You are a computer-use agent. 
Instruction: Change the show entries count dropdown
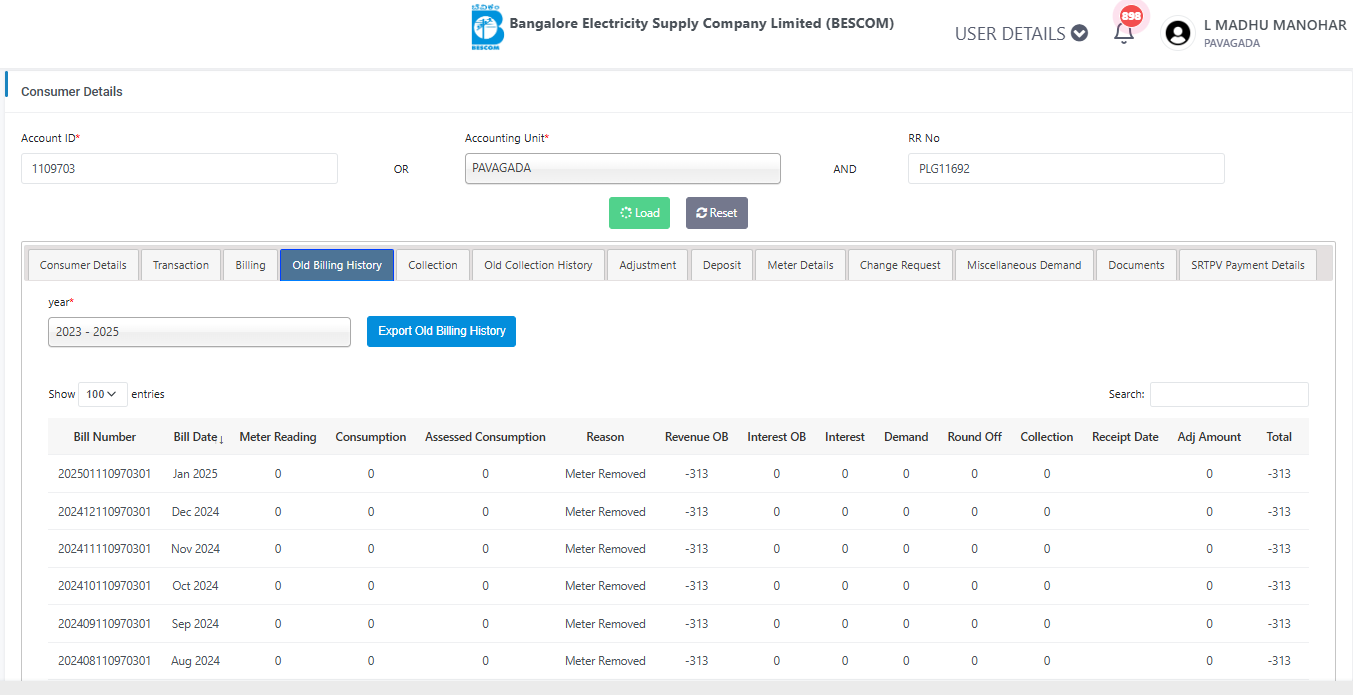[x=103, y=394]
